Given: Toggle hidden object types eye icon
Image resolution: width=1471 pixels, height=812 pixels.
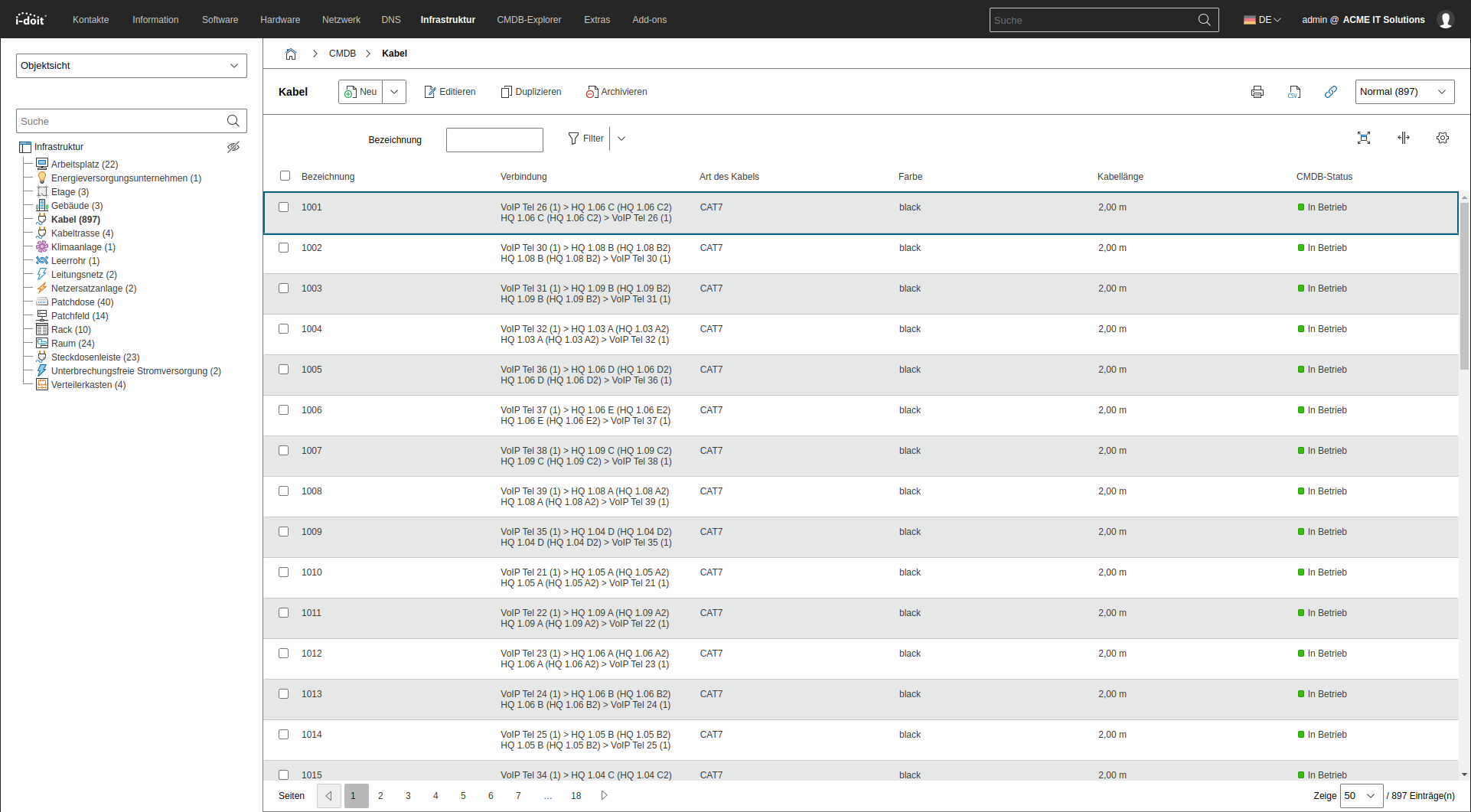Looking at the screenshot, I should (x=233, y=147).
